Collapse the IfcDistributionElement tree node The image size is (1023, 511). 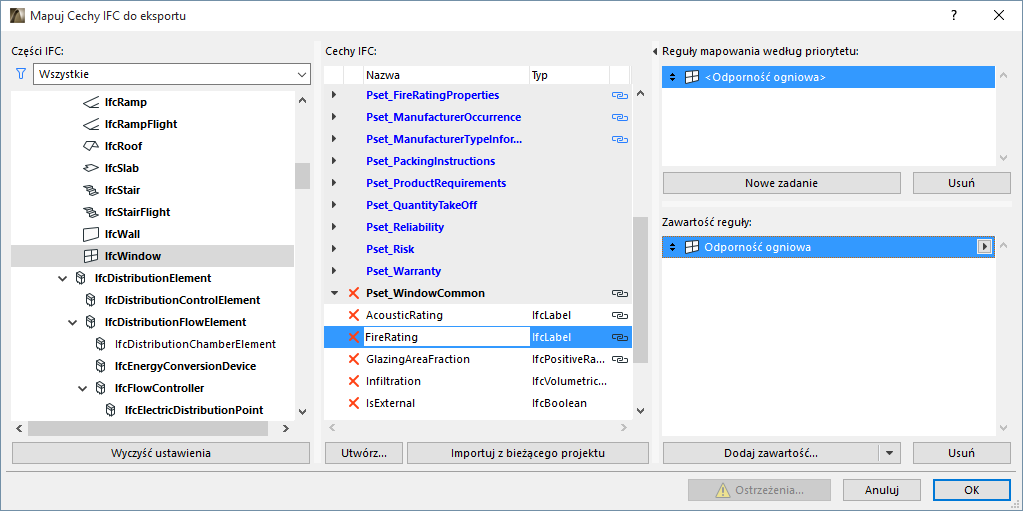[x=63, y=278]
